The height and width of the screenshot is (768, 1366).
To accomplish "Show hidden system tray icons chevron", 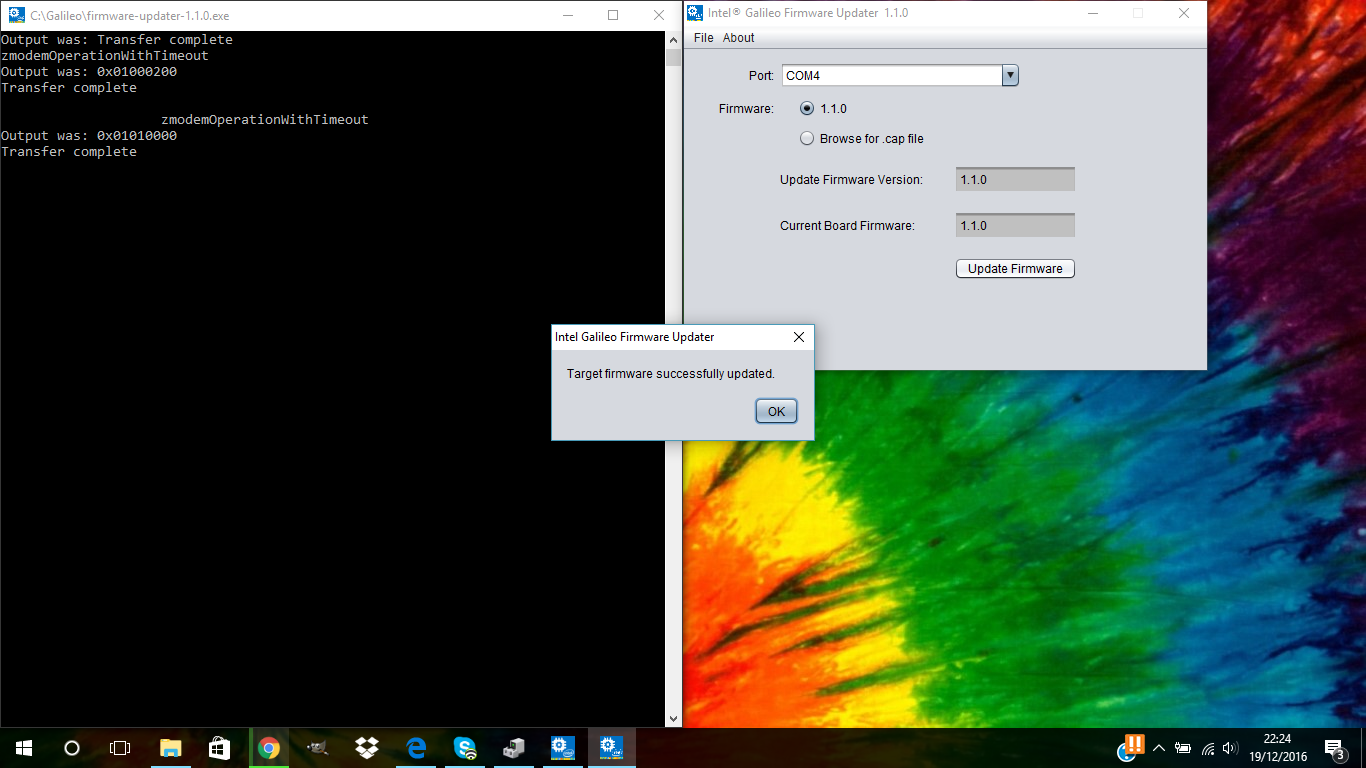I will coord(1158,748).
